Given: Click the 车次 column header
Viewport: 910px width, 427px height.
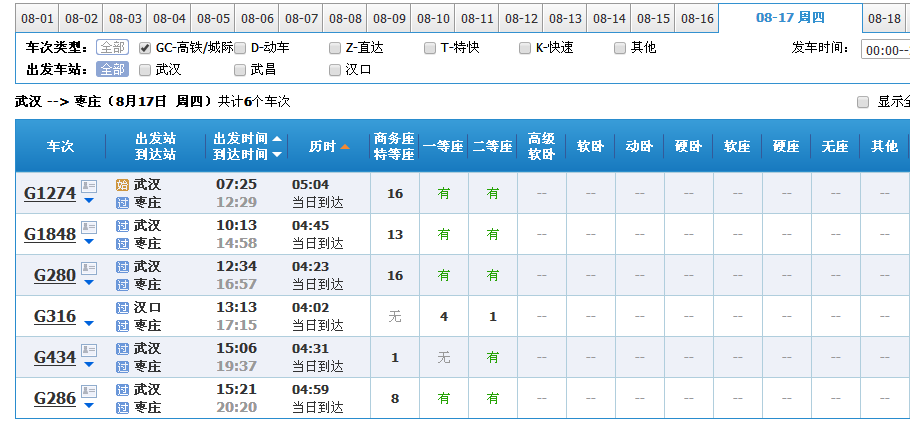Looking at the screenshot, I should 60,147.
